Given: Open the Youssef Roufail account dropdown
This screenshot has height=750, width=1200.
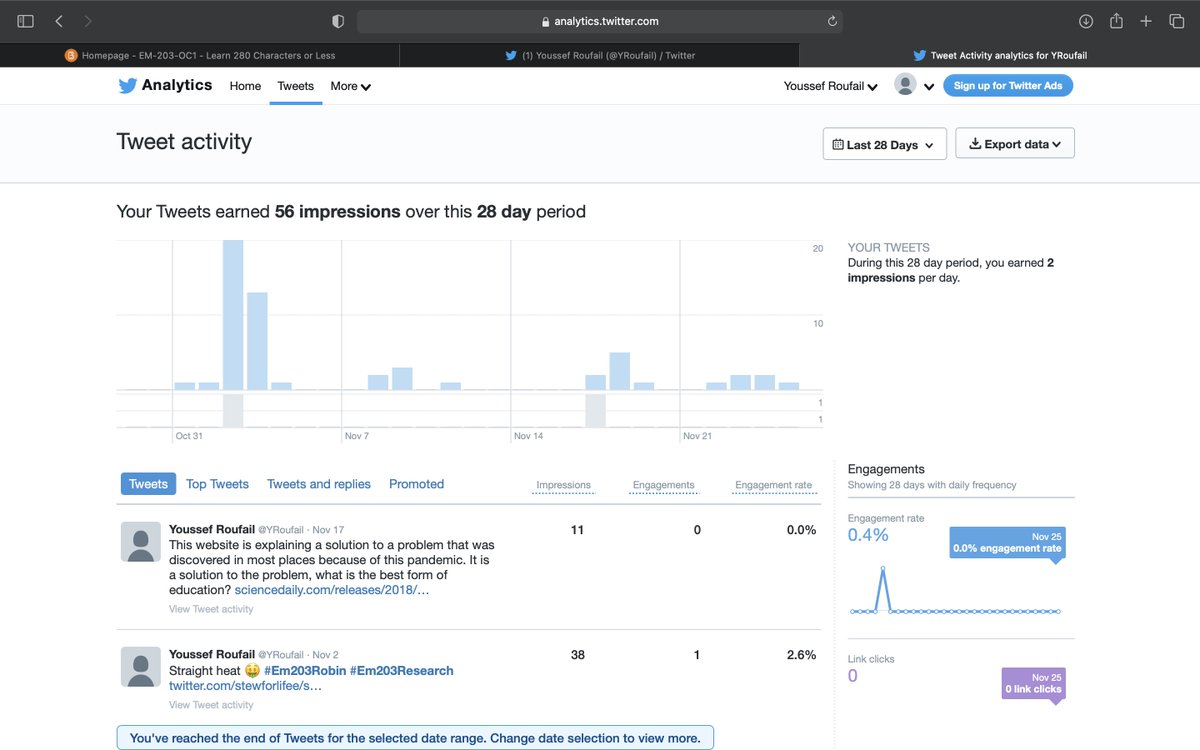Looking at the screenshot, I should point(831,86).
